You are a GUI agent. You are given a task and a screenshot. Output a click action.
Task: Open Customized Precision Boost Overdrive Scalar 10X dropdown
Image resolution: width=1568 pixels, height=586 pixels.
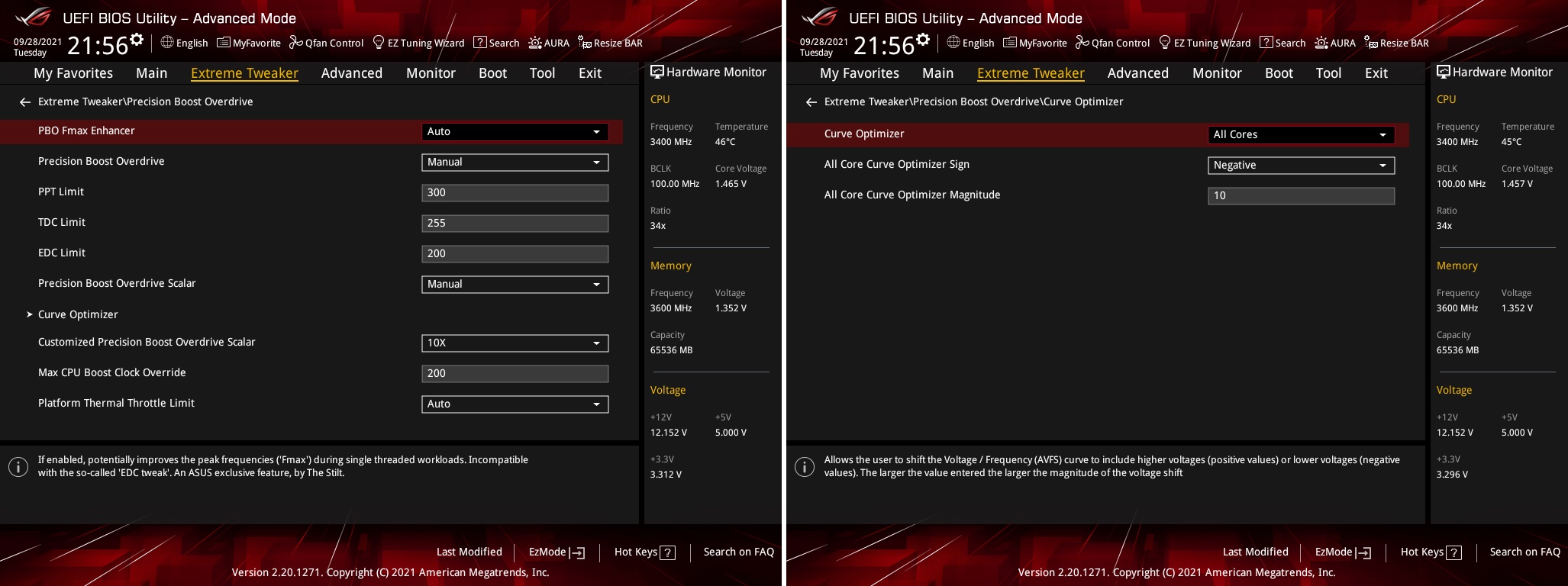click(x=515, y=343)
